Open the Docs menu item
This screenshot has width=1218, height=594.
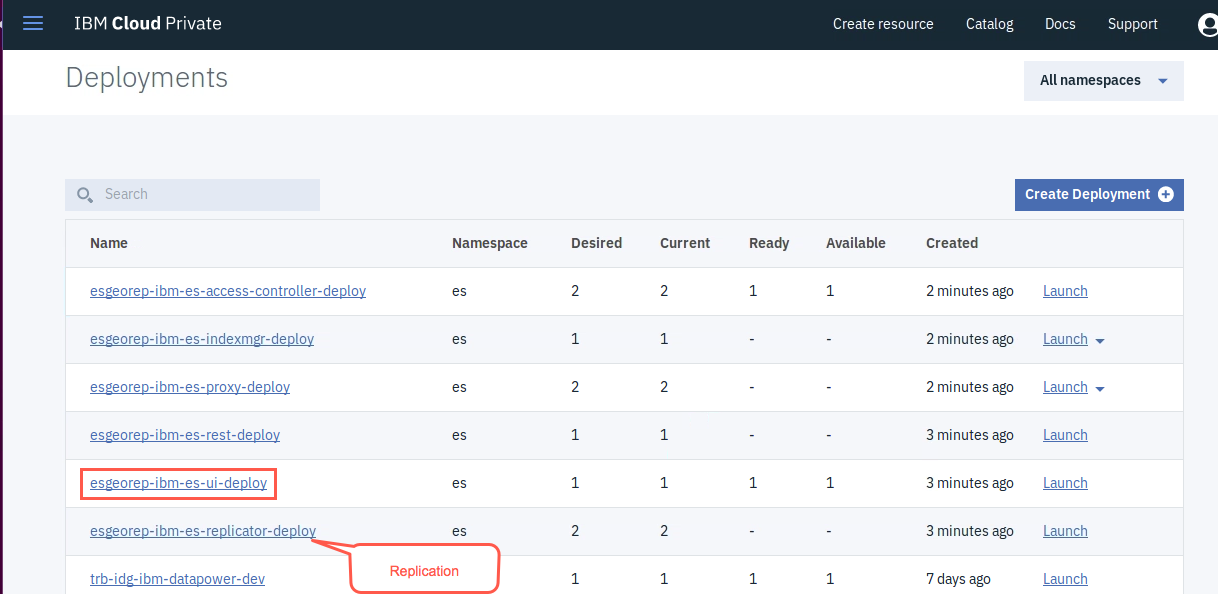pos(1060,24)
